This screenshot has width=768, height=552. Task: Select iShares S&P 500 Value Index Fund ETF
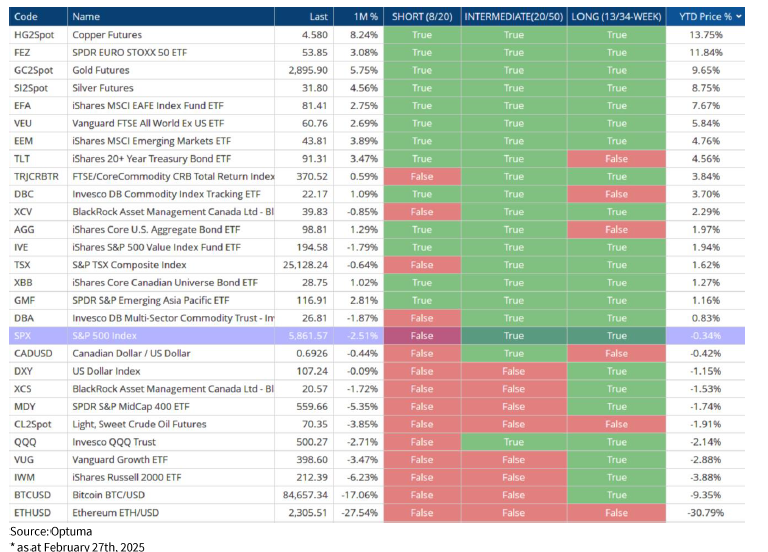pos(156,247)
